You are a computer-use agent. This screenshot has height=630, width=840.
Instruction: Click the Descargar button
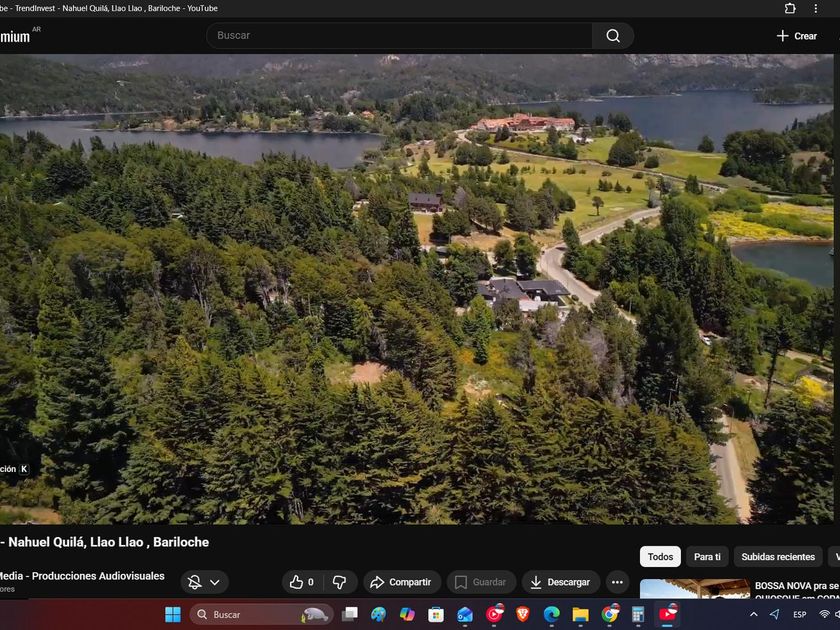(x=560, y=582)
